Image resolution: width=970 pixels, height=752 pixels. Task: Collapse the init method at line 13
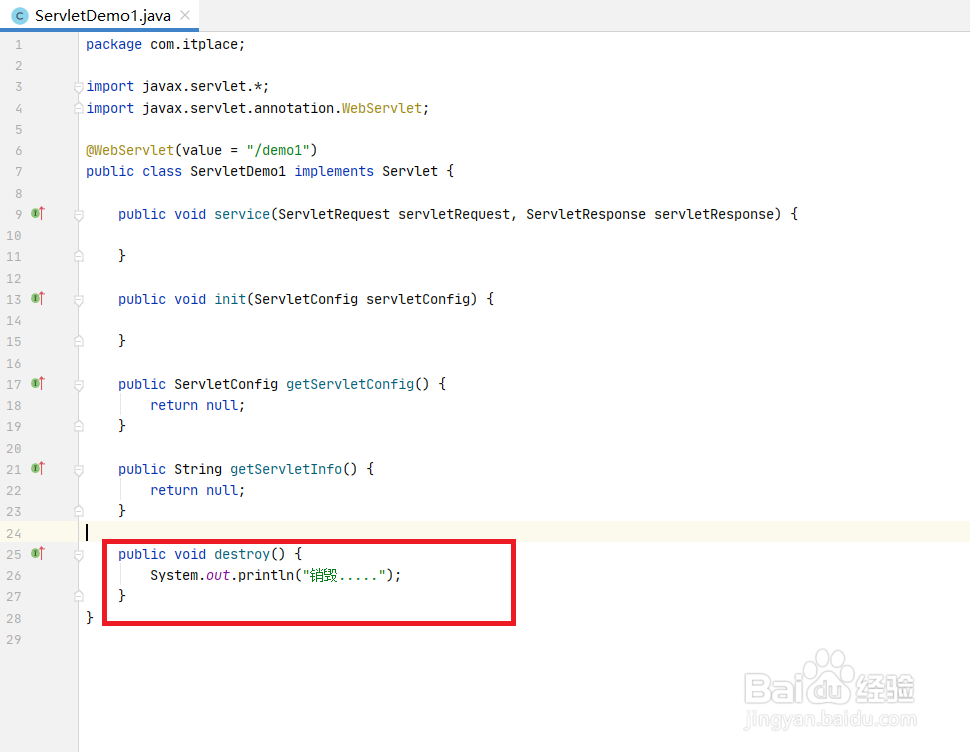point(79,301)
